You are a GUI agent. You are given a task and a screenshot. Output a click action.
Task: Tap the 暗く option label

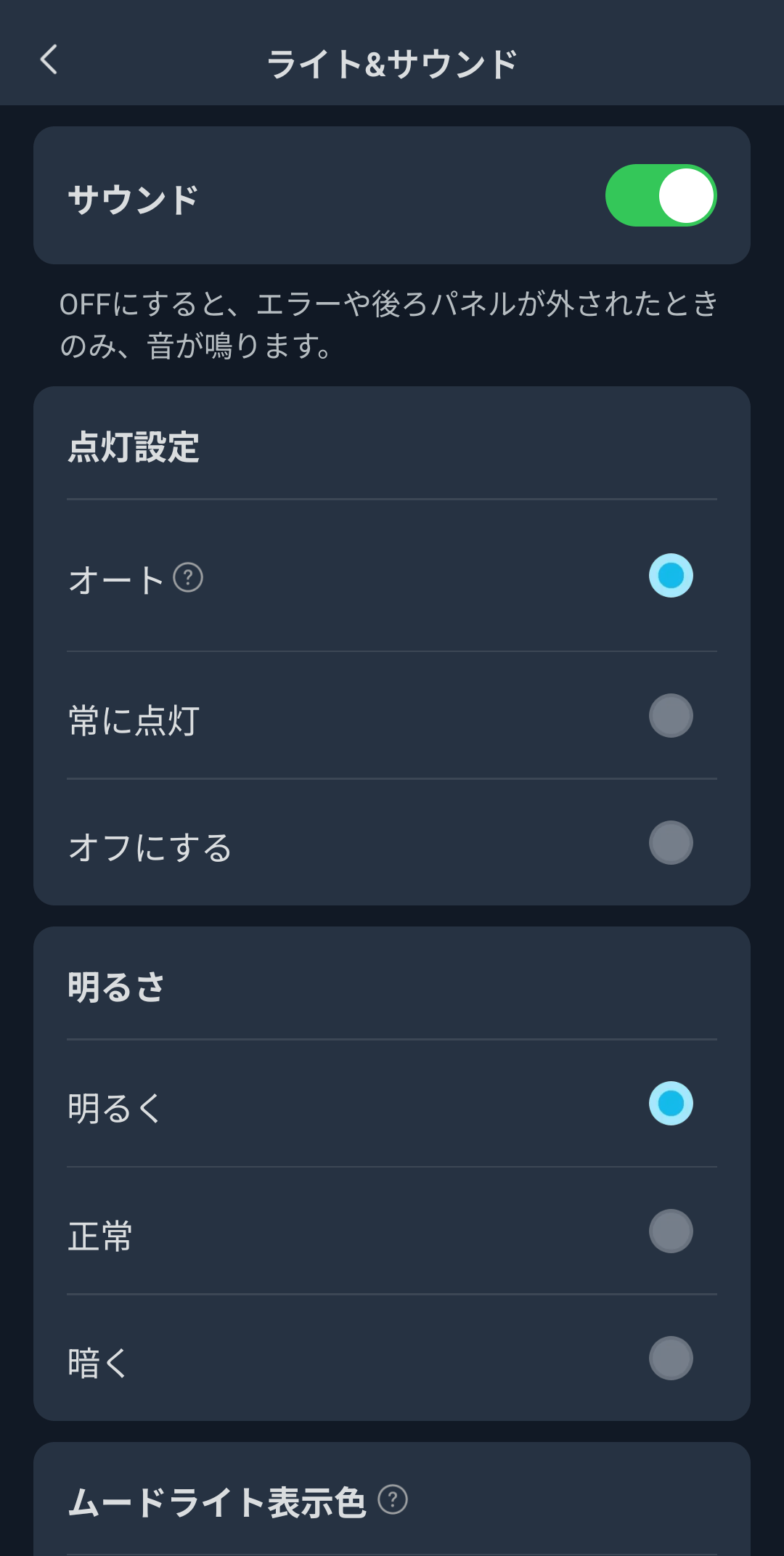coord(98,1363)
